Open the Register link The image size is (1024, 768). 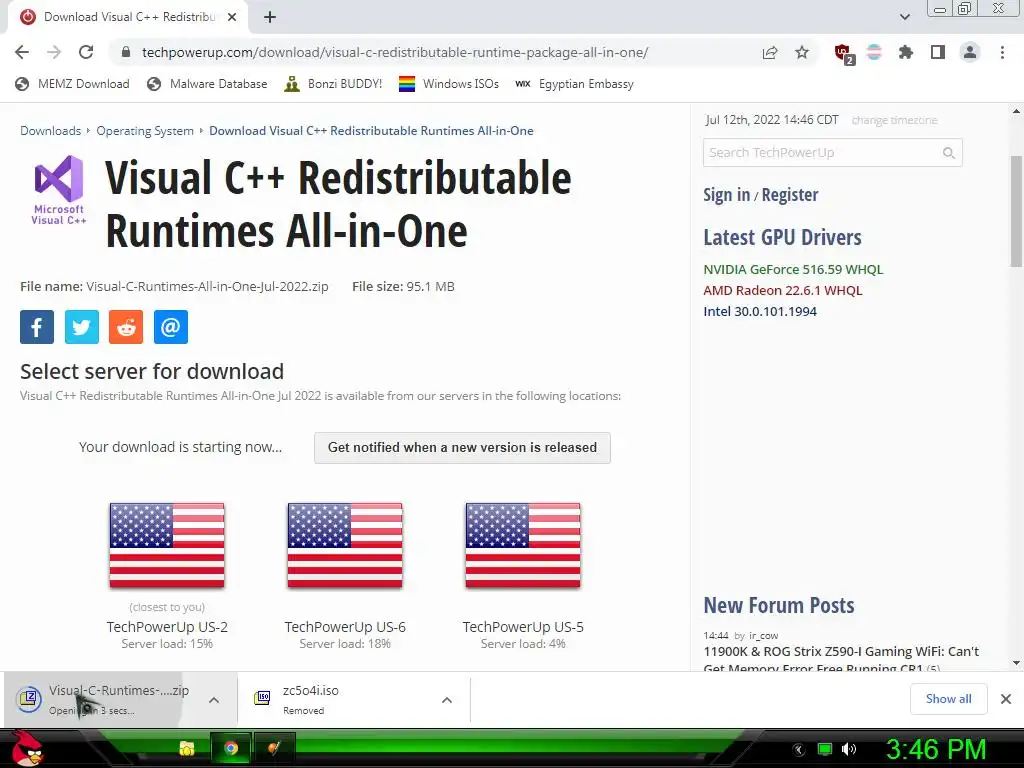point(790,195)
